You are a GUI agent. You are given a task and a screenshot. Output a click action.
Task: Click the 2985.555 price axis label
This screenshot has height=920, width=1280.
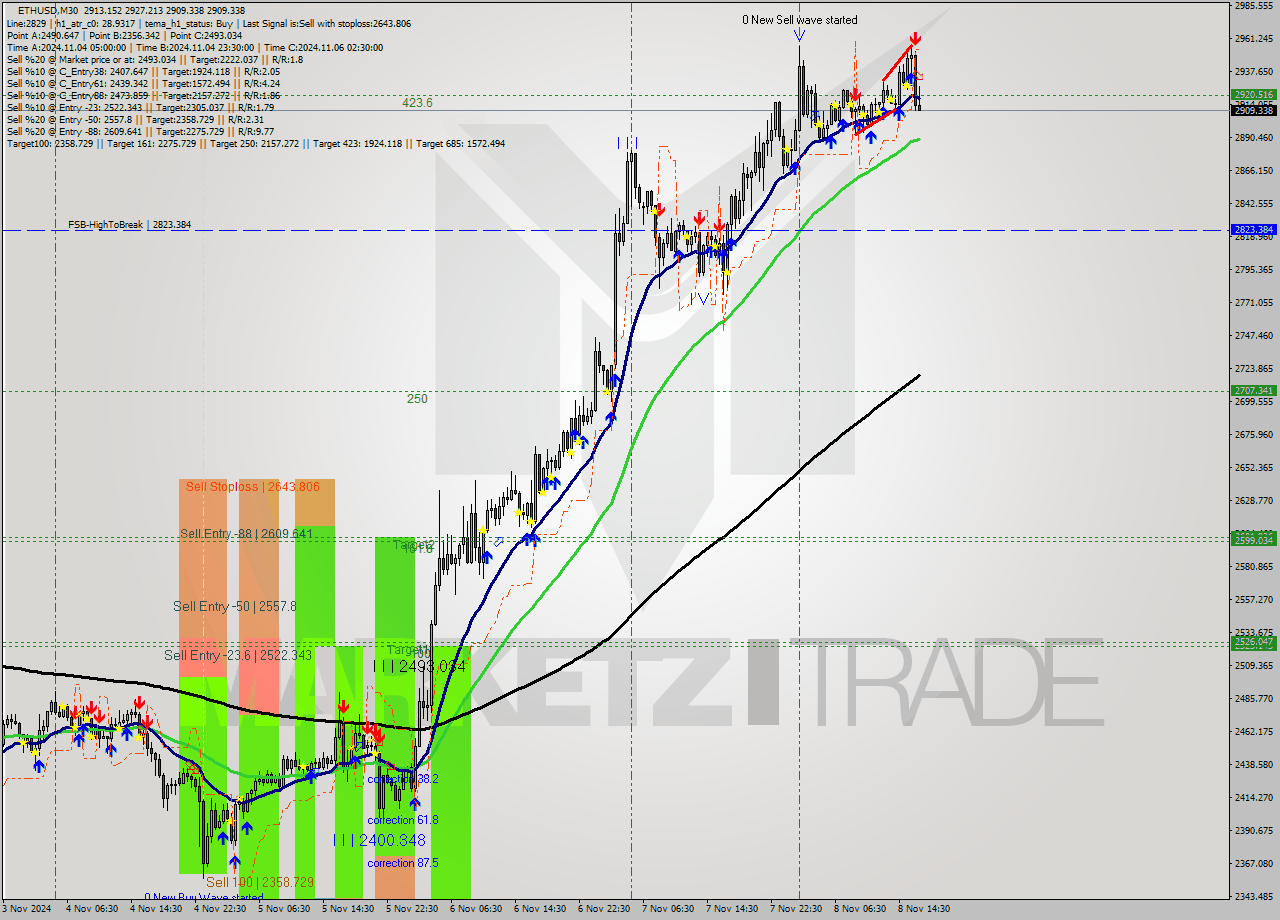(x=1254, y=6)
